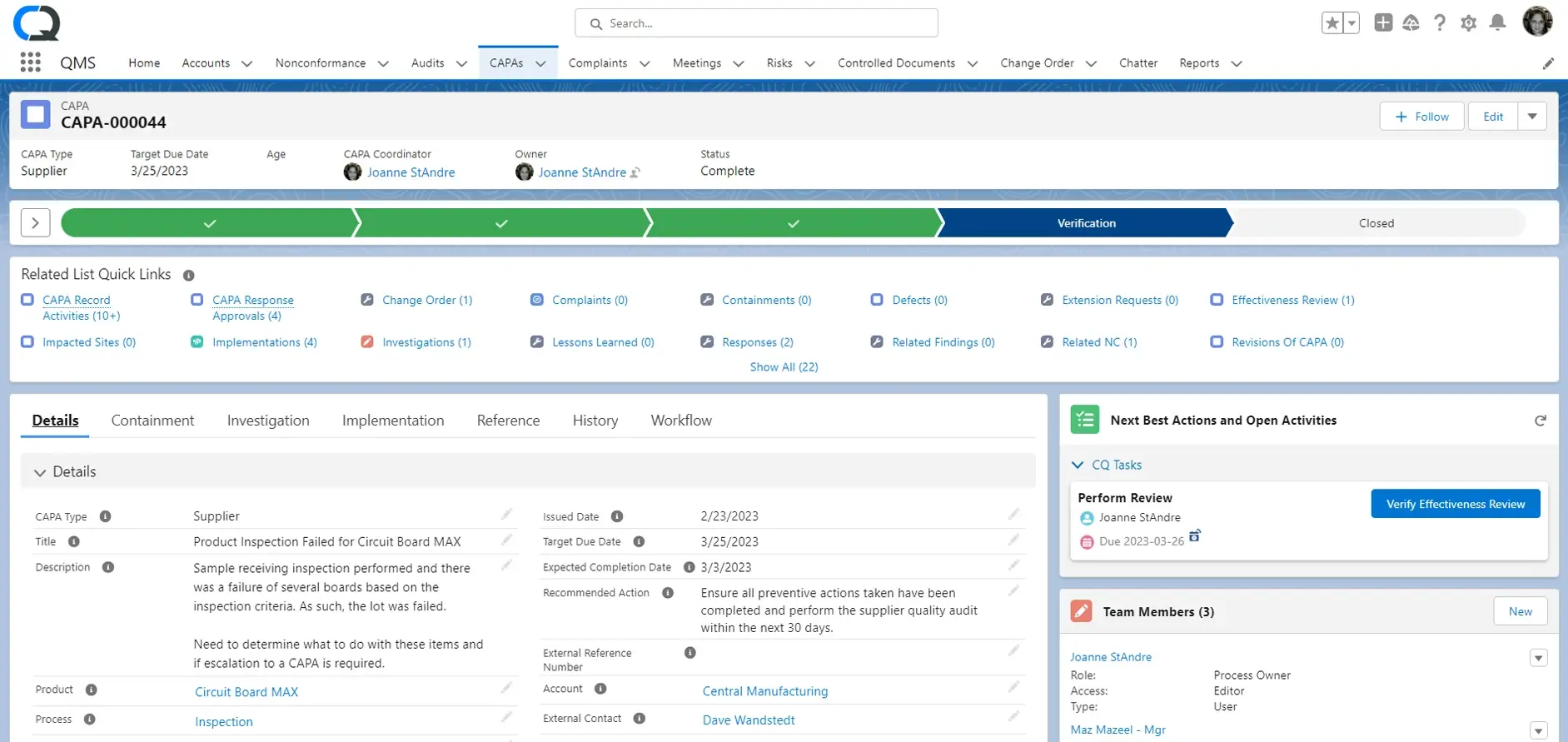Open the Workflow tab

pos(681,421)
